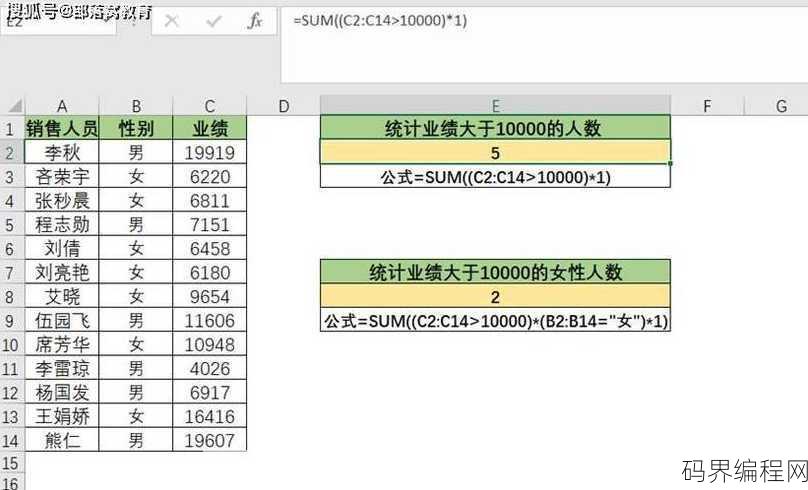Click the value 16416 in column C
Screen dimensions: 808x490
(210, 416)
